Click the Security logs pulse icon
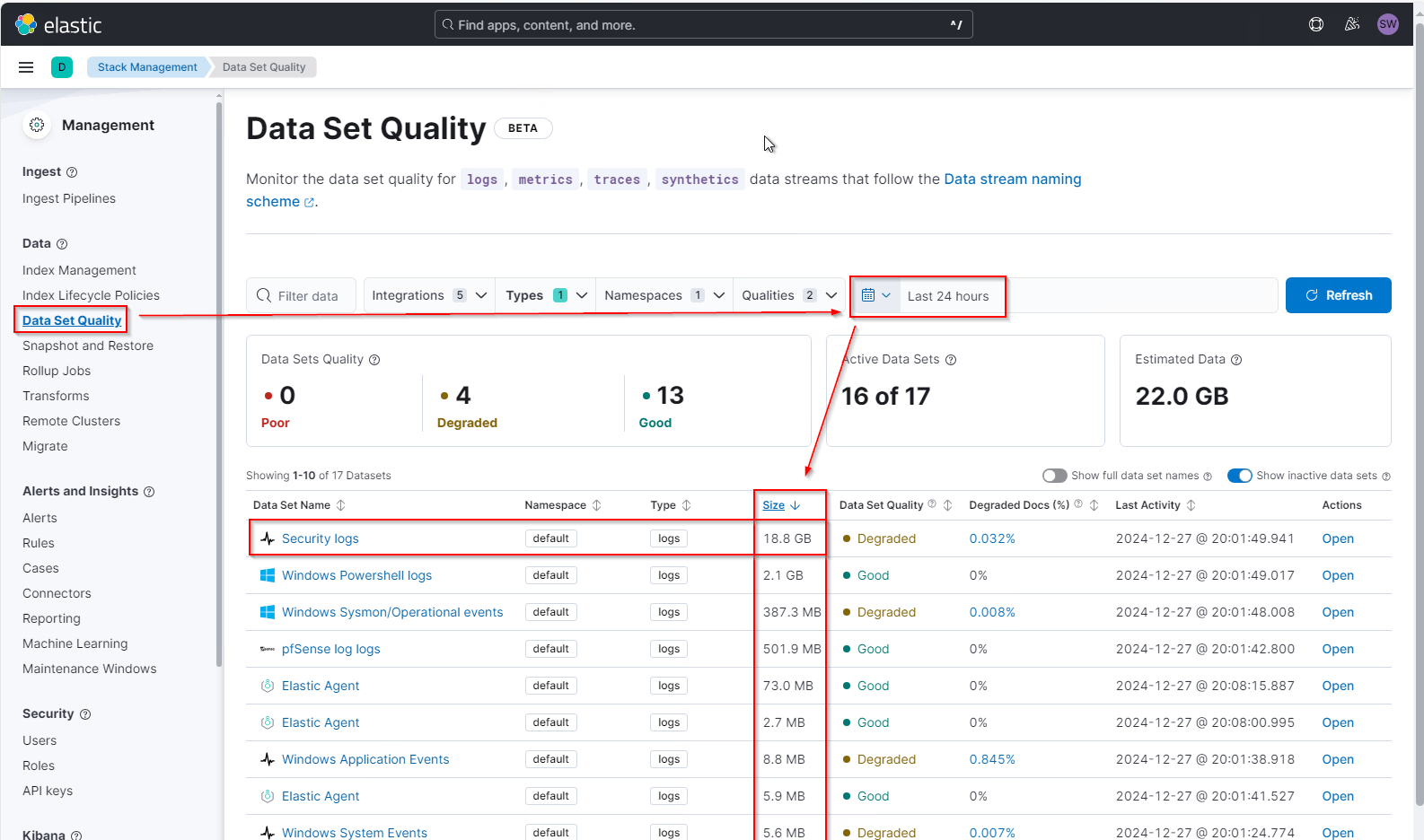 pos(268,538)
